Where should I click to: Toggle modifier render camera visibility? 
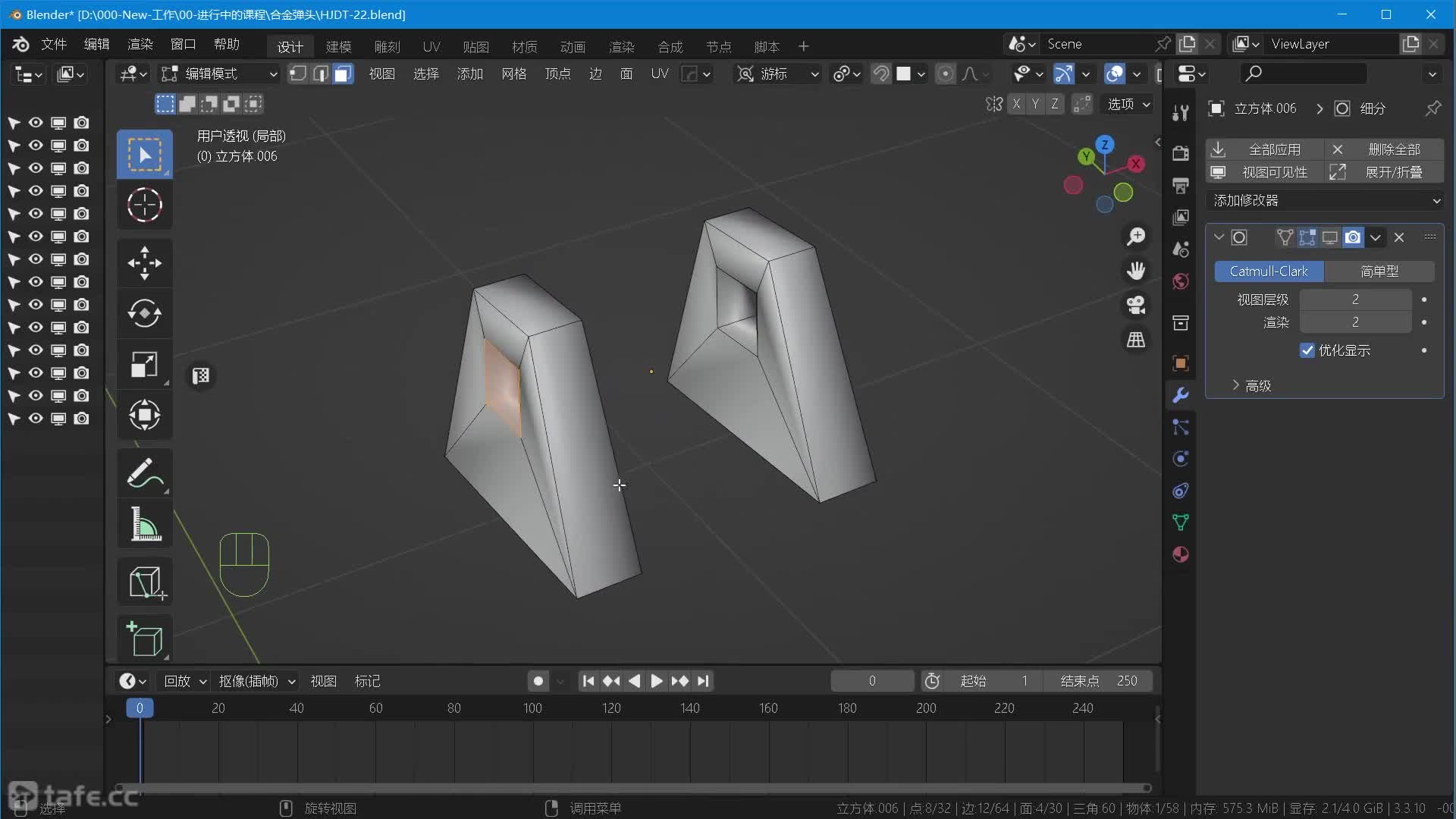1352,237
